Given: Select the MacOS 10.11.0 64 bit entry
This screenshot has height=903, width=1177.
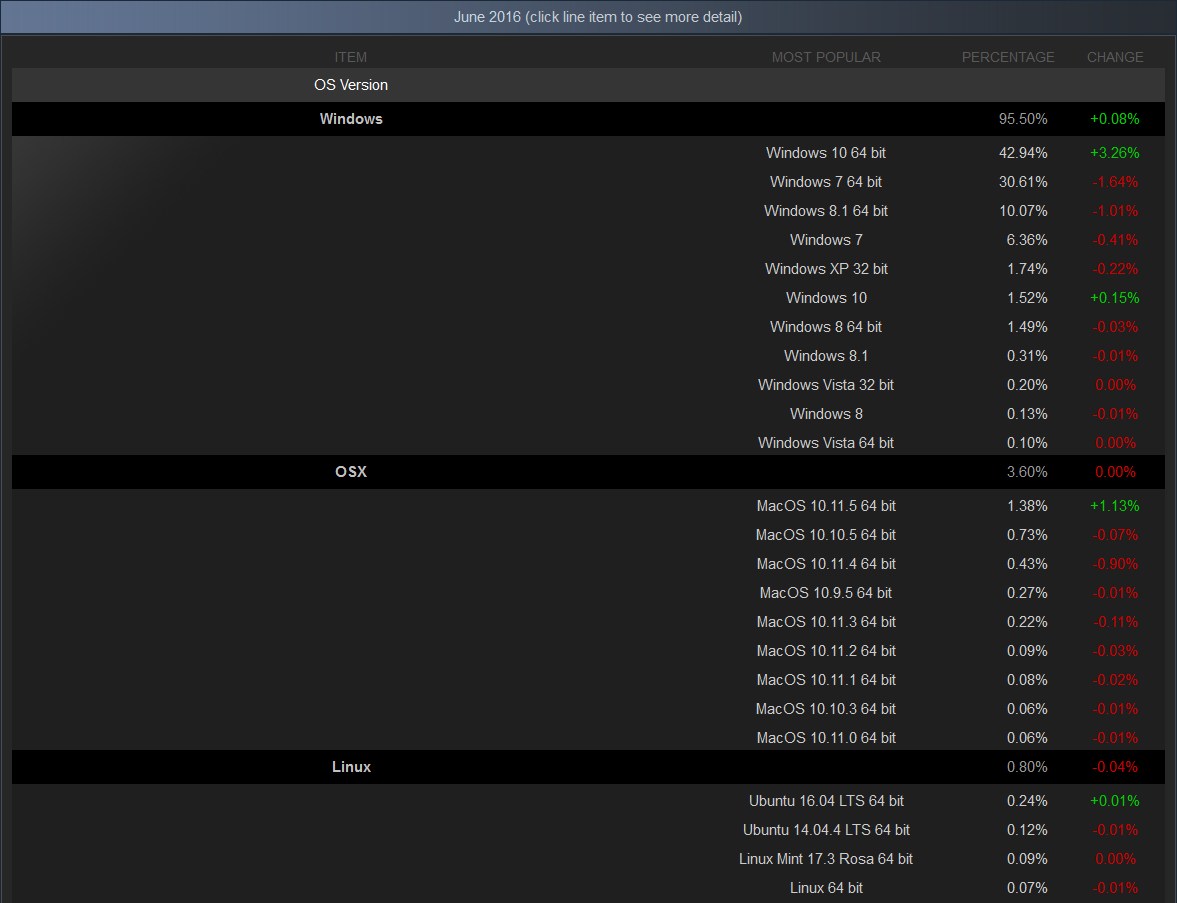Looking at the screenshot, I should click(x=826, y=738).
